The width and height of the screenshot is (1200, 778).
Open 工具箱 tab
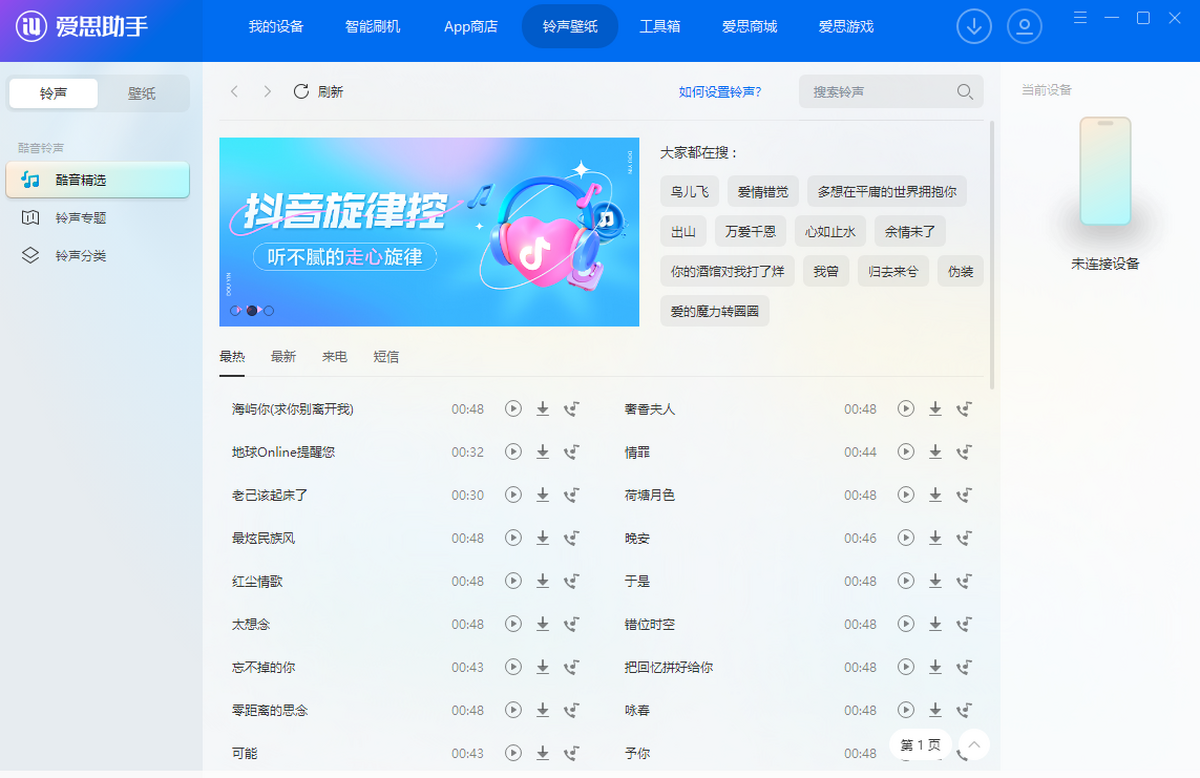pyautogui.click(x=660, y=27)
